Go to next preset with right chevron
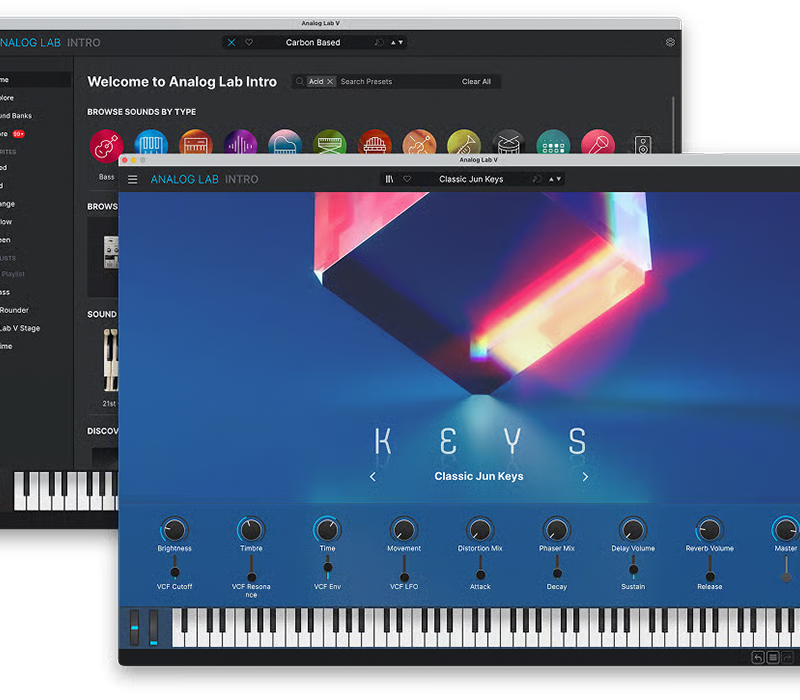Image resolution: width=800 pixels, height=700 pixels. (585, 477)
